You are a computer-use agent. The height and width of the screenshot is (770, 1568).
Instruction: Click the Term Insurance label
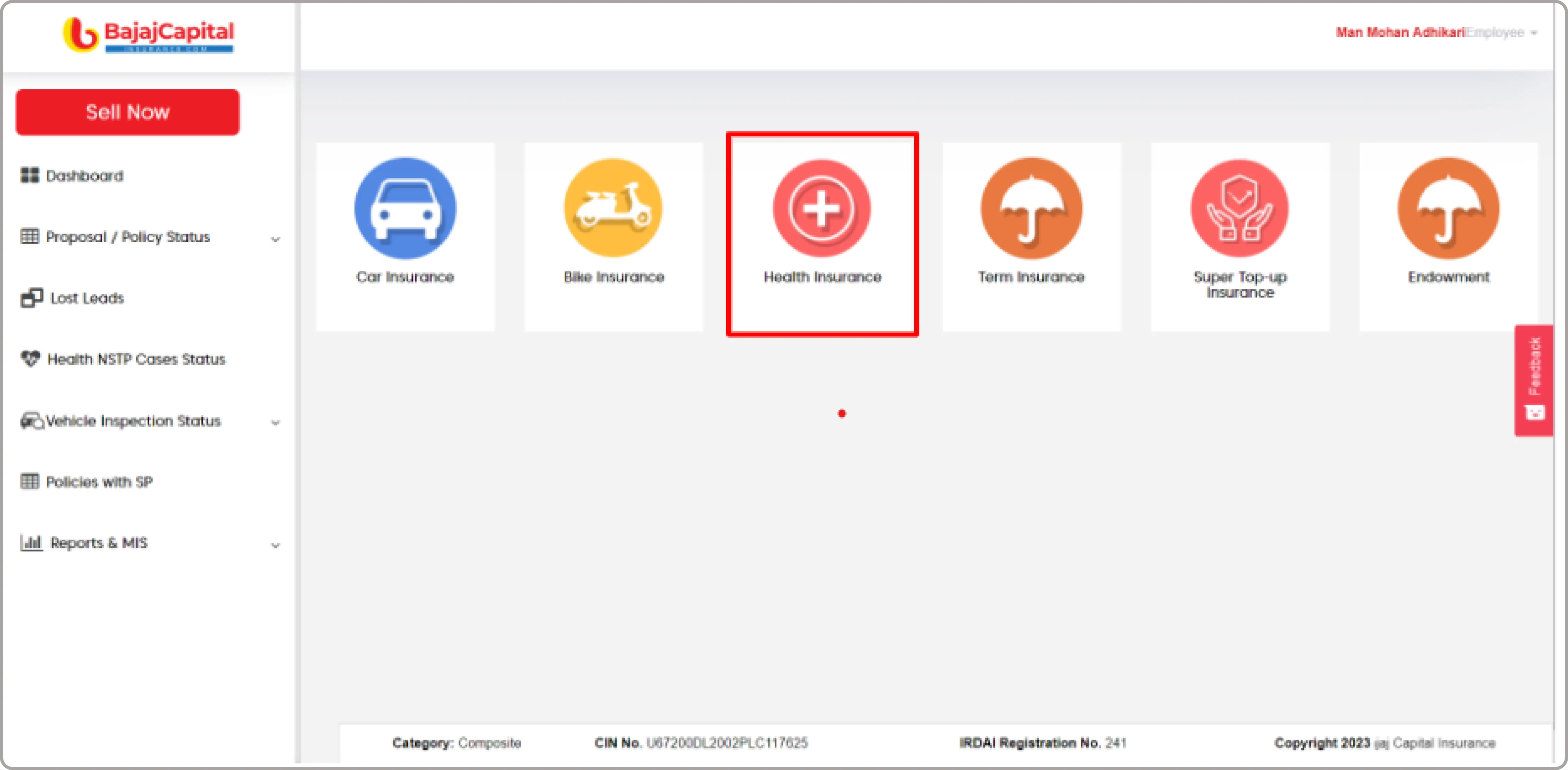tap(1031, 277)
